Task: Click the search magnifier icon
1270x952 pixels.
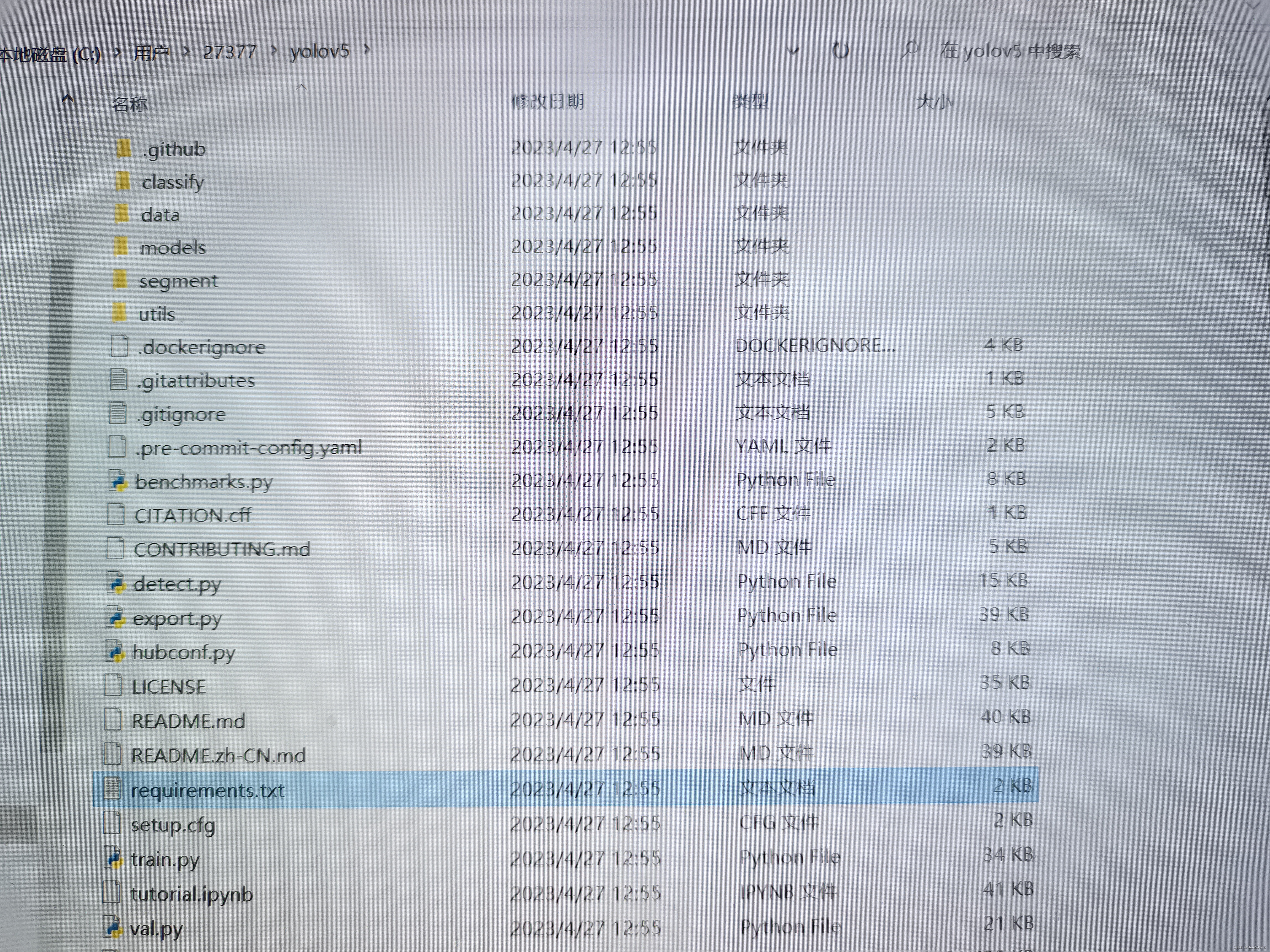Action: [910, 50]
